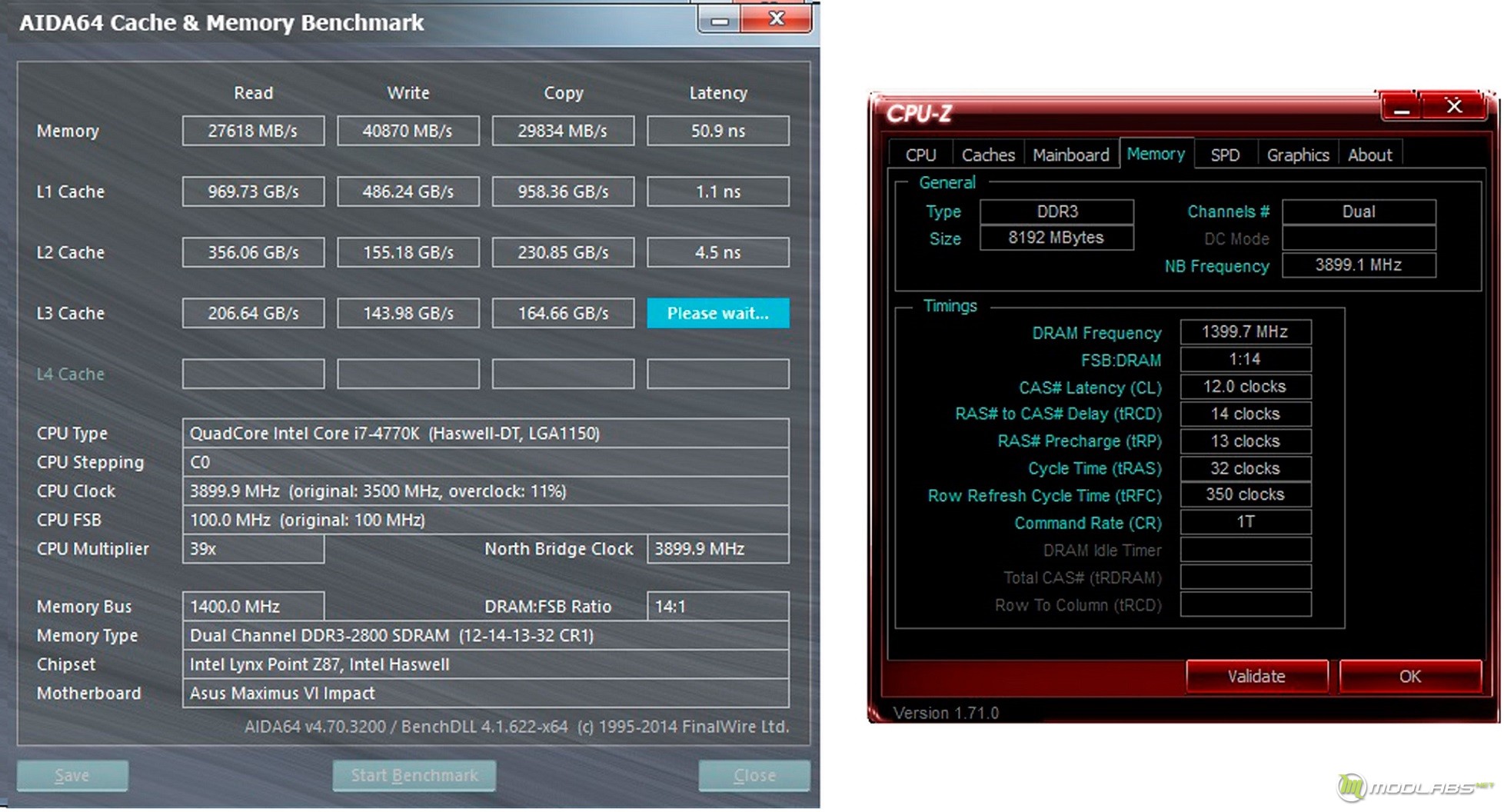Click the Modlabs logo watermark
The width and height of the screenshot is (1504, 812).
pyautogui.click(x=1415, y=787)
